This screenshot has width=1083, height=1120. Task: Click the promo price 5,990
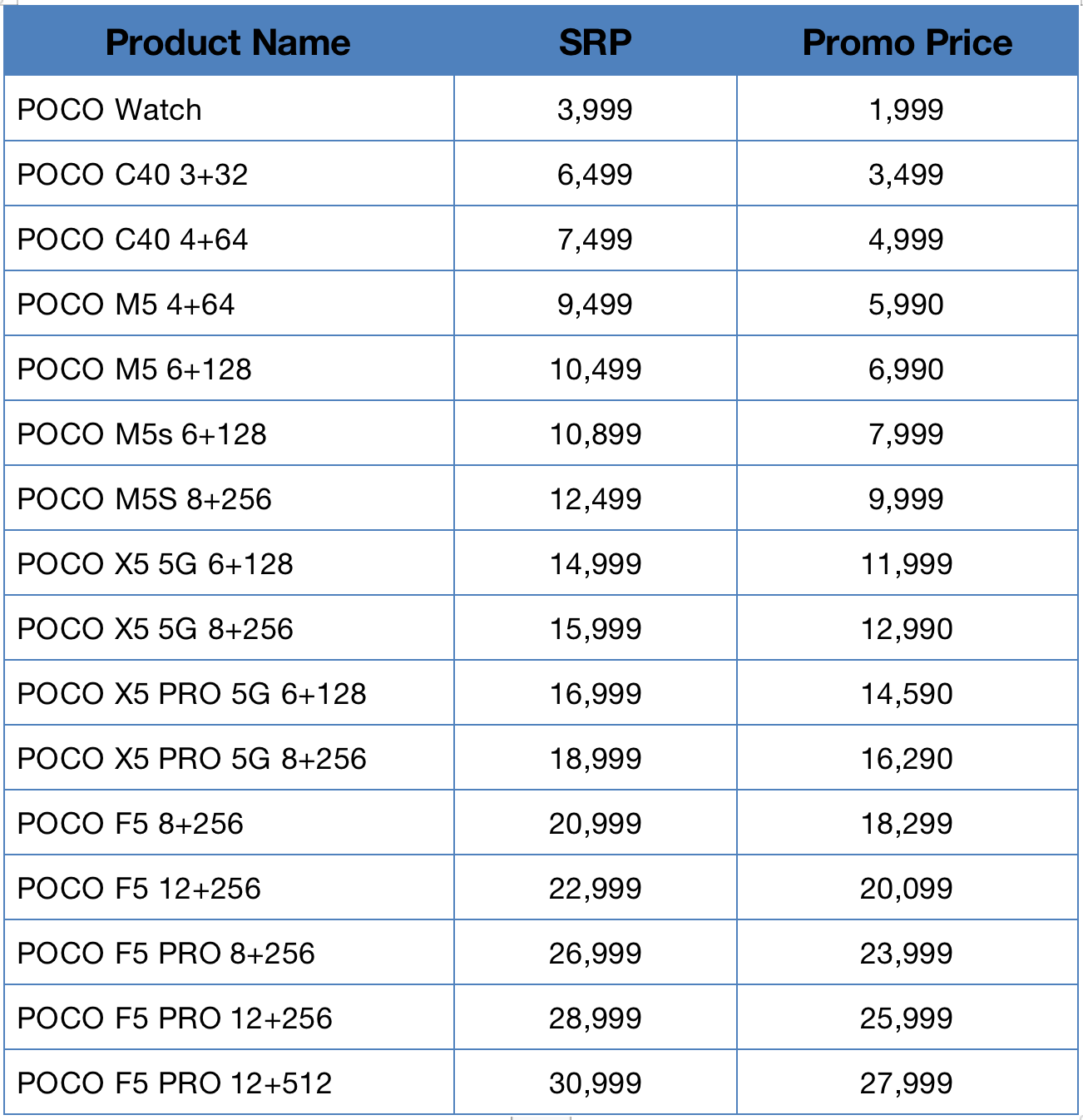[x=907, y=304]
